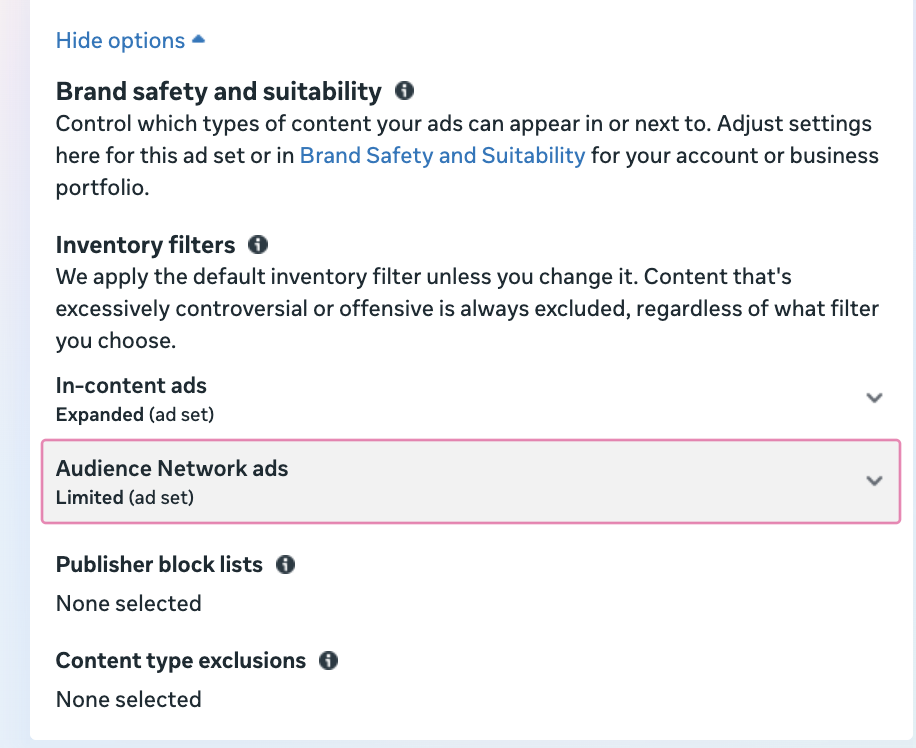The height and width of the screenshot is (748, 916).
Task: Open the Inventory filters info tooltip icon
Action: point(258,244)
